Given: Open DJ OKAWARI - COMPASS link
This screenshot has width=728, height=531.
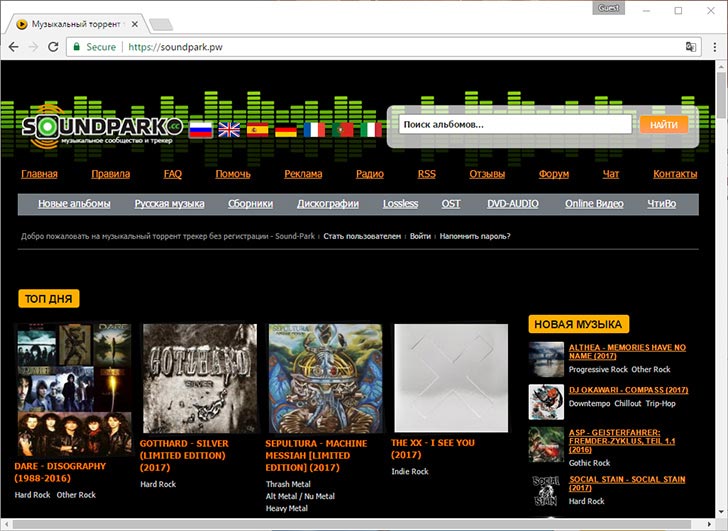Looking at the screenshot, I should point(629,390).
